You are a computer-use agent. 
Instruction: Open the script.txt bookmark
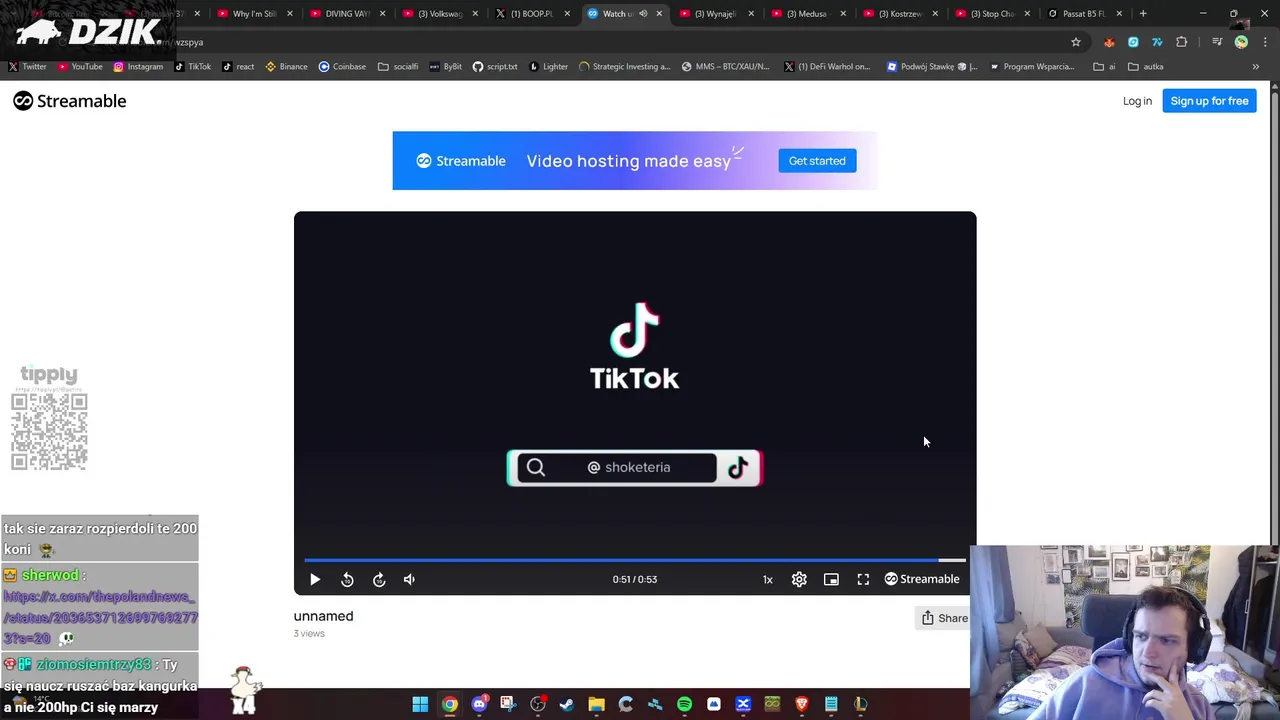[x=495, y=67]
